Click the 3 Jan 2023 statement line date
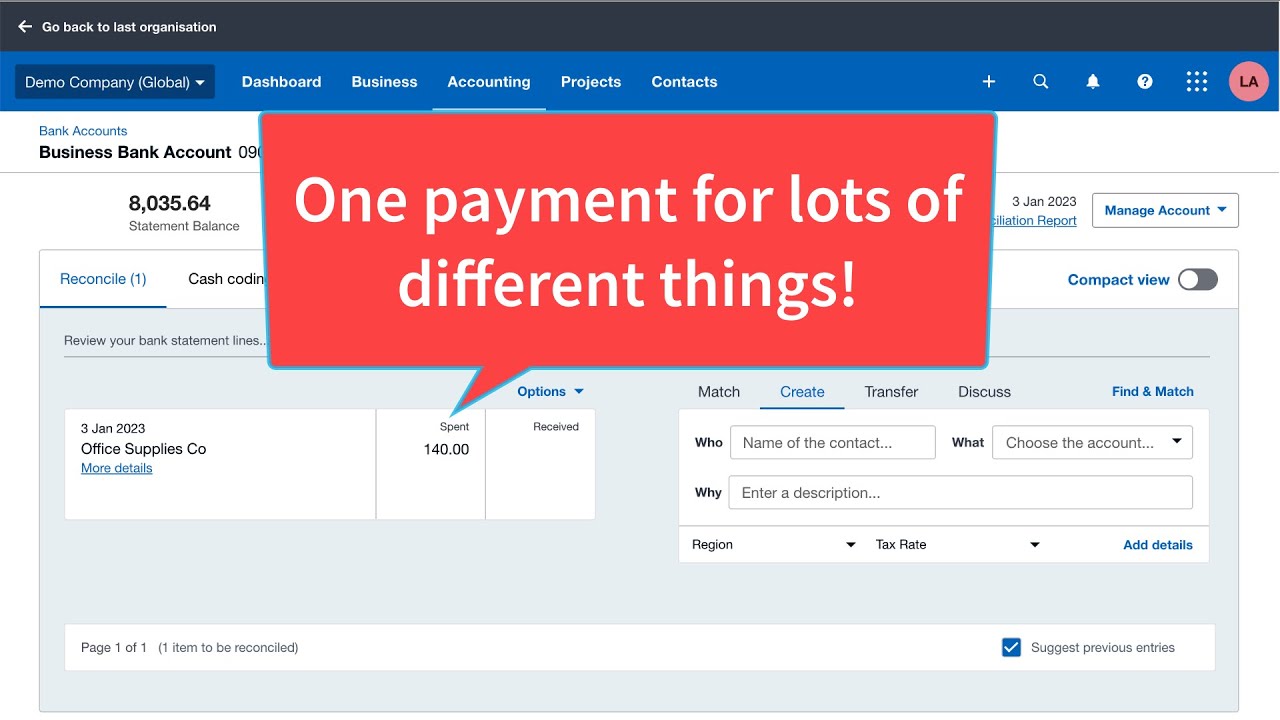 click(x=113, y=428)
